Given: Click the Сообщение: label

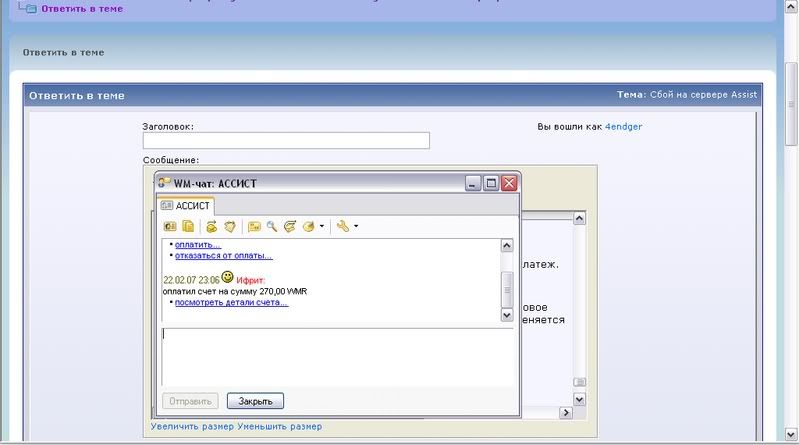Looking at the screenshot, I should [171, 160].
